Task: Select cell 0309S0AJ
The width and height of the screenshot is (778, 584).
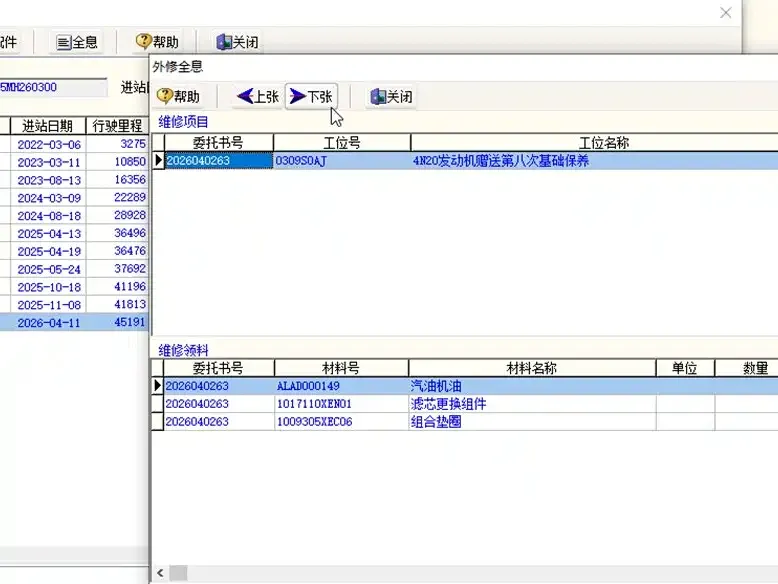Action: click(342, 160)
